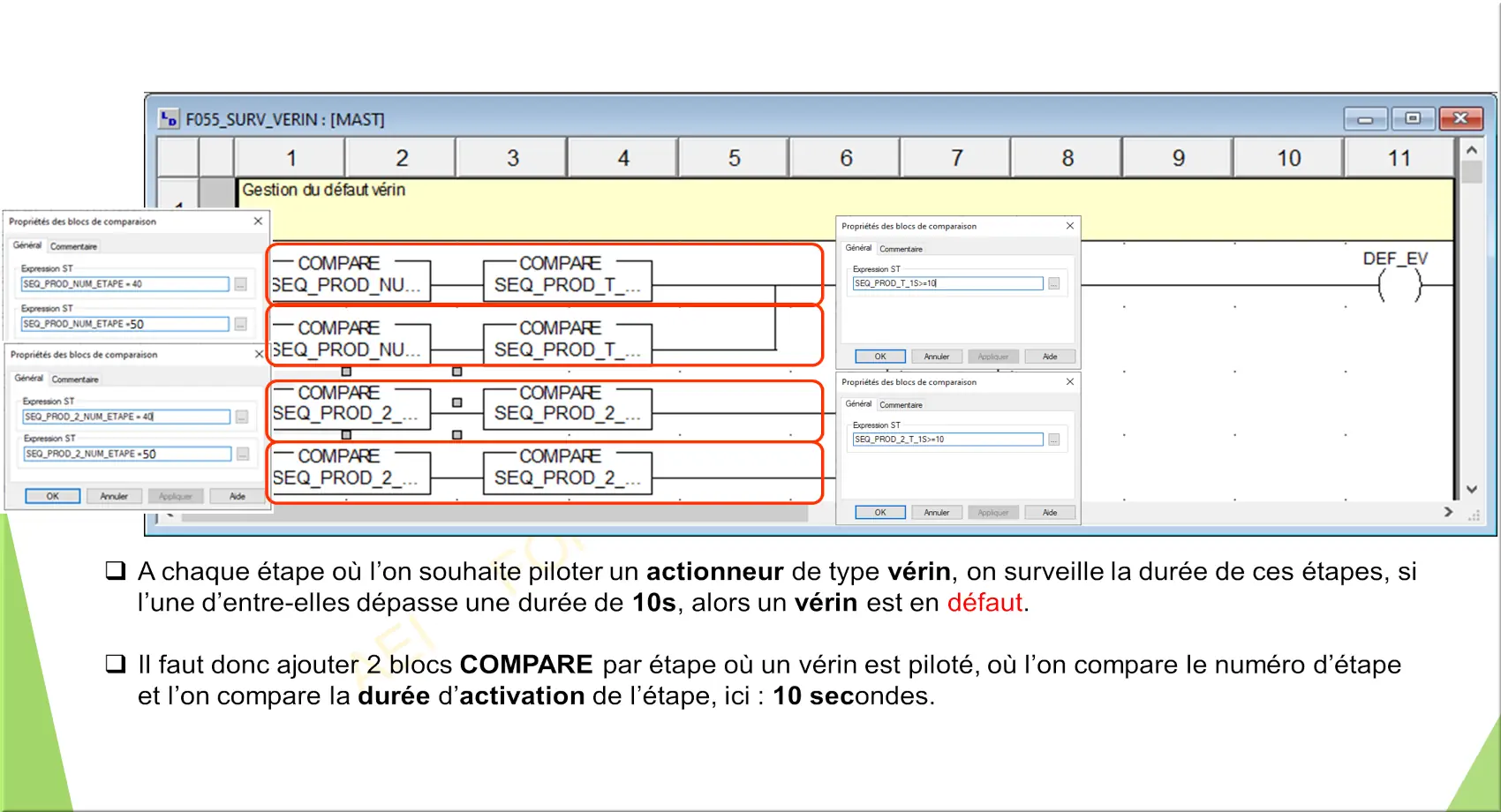Select the DEF_EV output coil
The height and width of the screenshot is (812, 1501).
[x=1399, y=285]
